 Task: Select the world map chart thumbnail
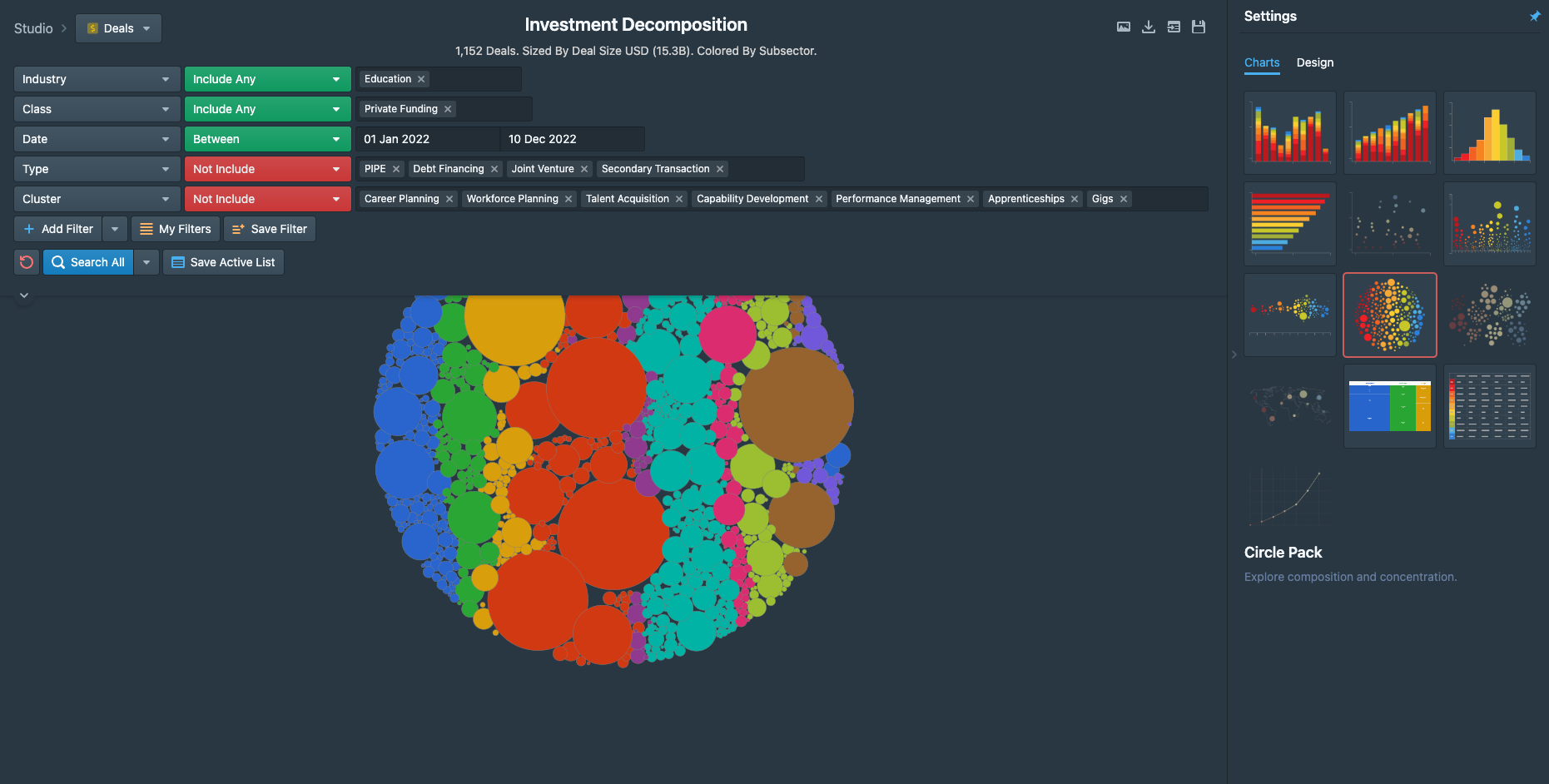point(1289,406)
